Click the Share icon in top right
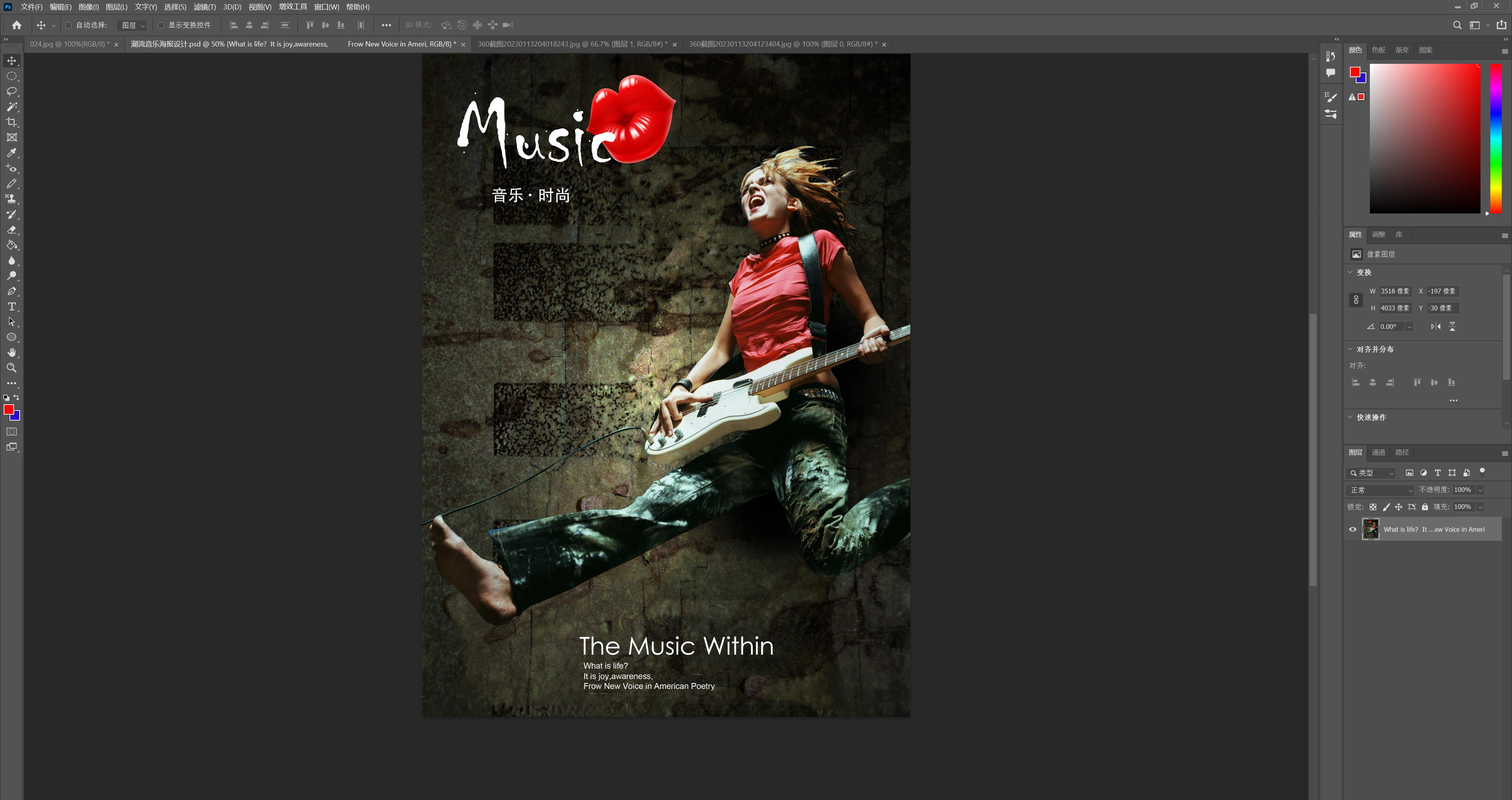The image size is (1512, 800). [1501, 25]
